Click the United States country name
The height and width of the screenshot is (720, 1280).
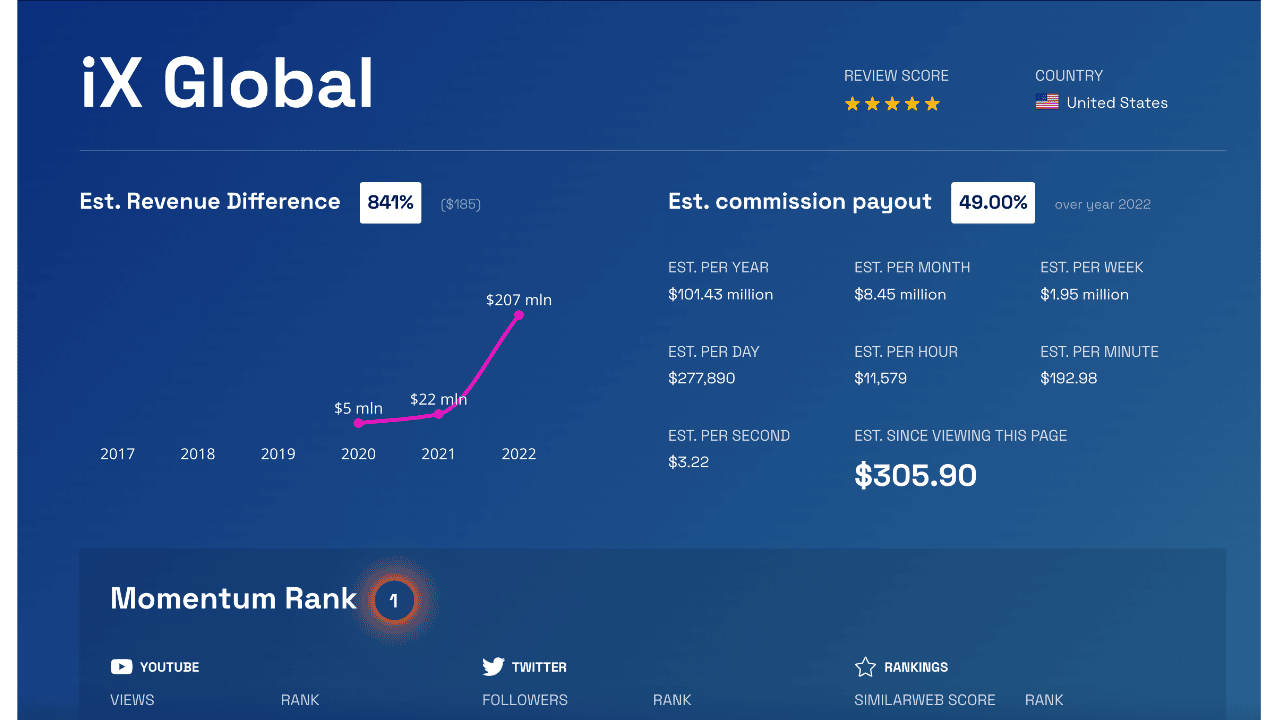[1117, 103]
